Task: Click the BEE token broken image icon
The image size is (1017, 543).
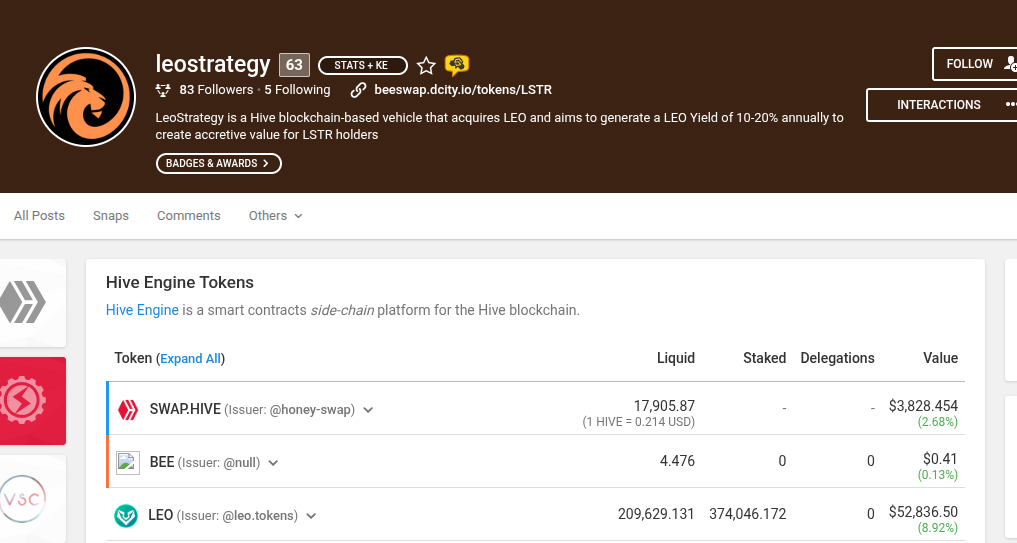Action: (x=128, y=463)
